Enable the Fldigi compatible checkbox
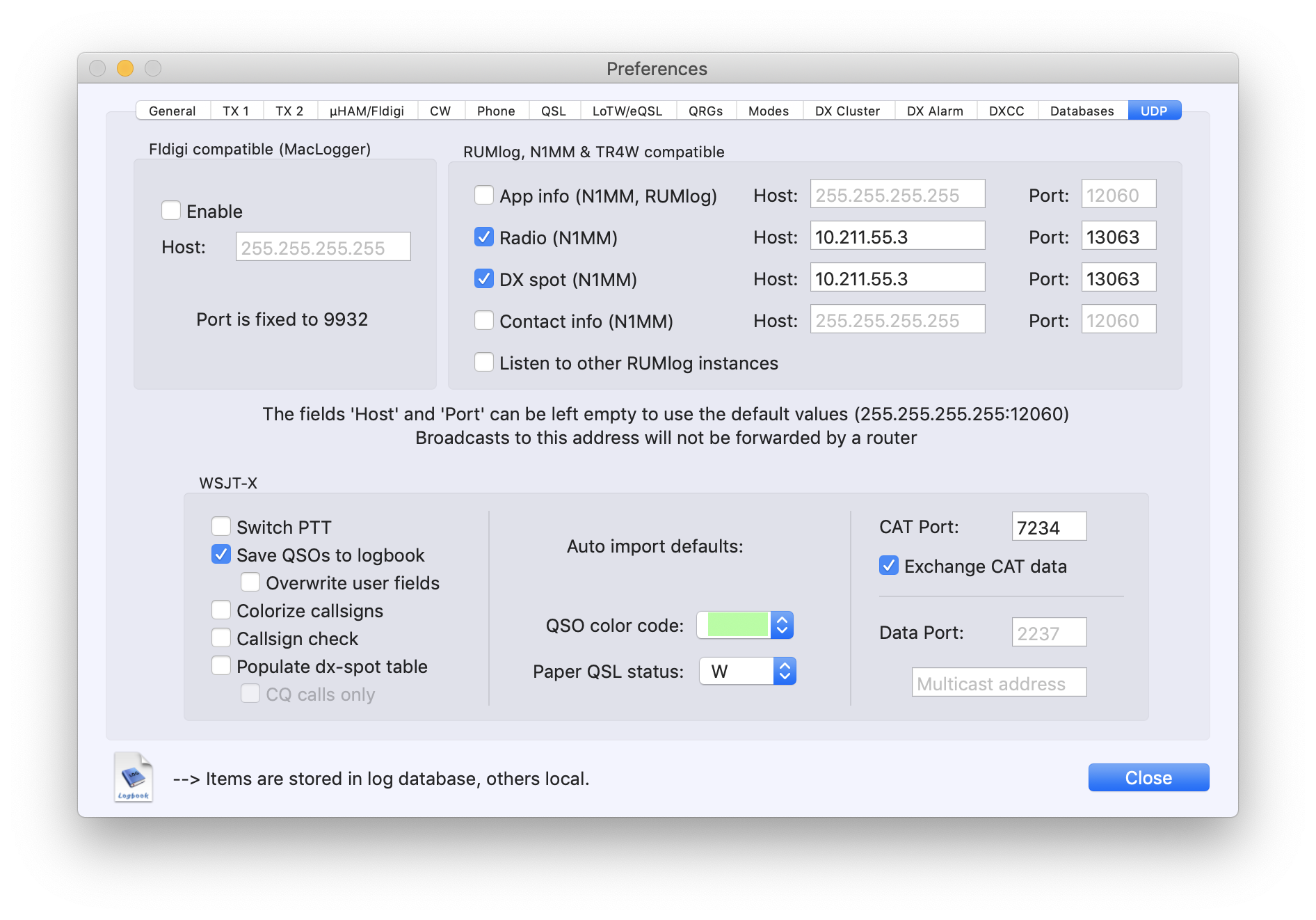The height and width of the screenshot is (920, 1316). [171, 211]
